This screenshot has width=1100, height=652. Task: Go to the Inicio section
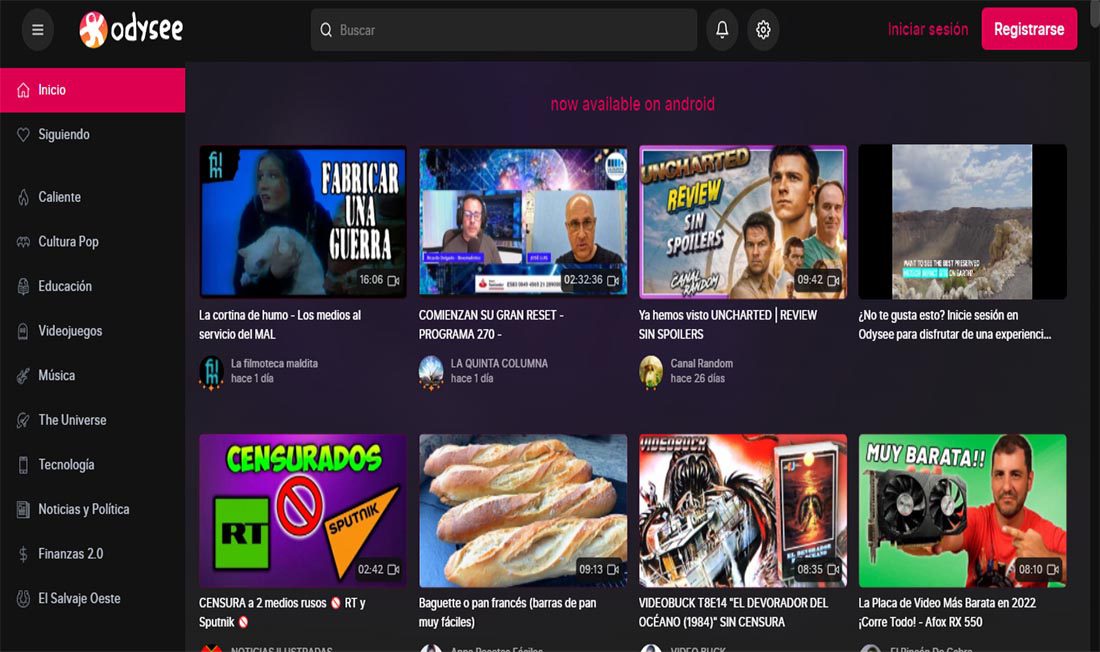click(93, 90)
